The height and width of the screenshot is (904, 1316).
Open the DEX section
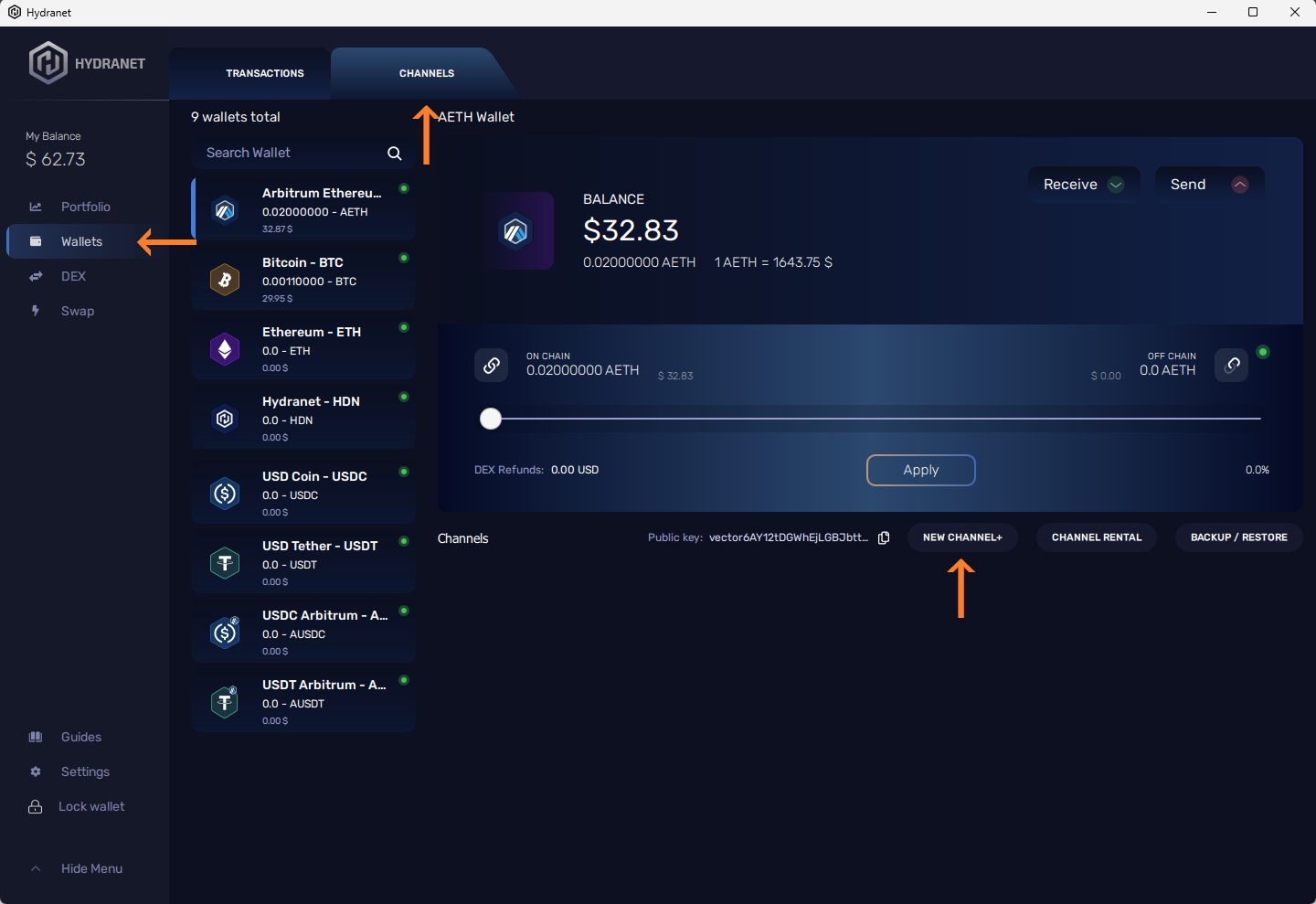coord(73,276)
